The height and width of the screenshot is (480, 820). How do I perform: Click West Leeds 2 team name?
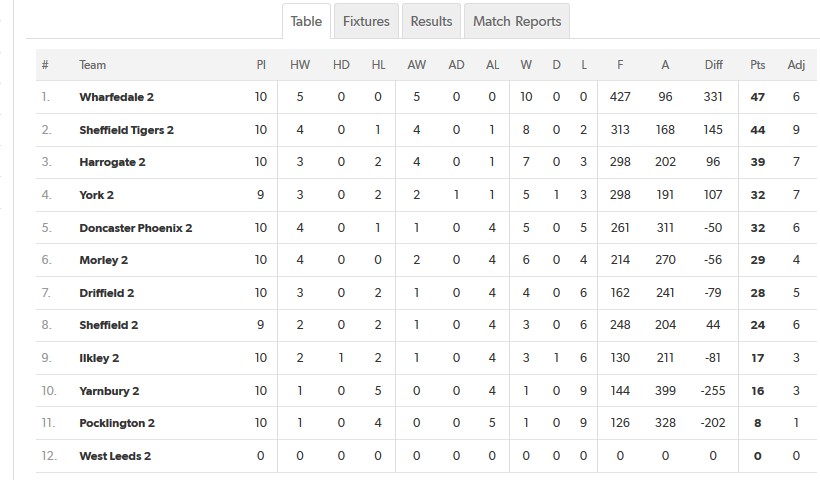point(115,456)
